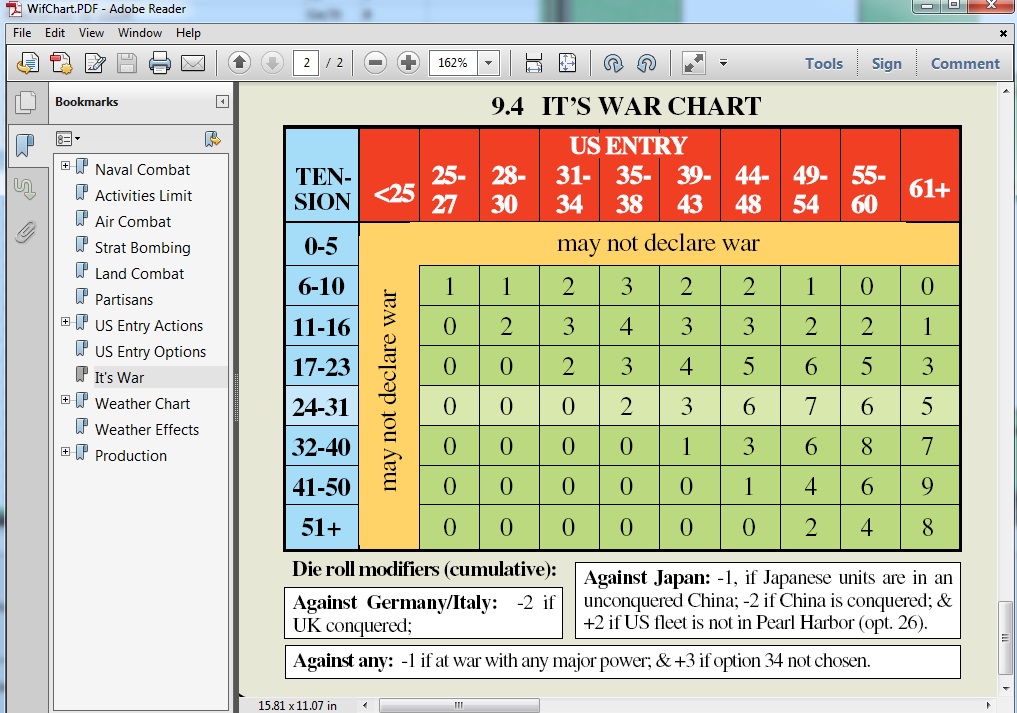Open the Edit menu

pos(54,32)
